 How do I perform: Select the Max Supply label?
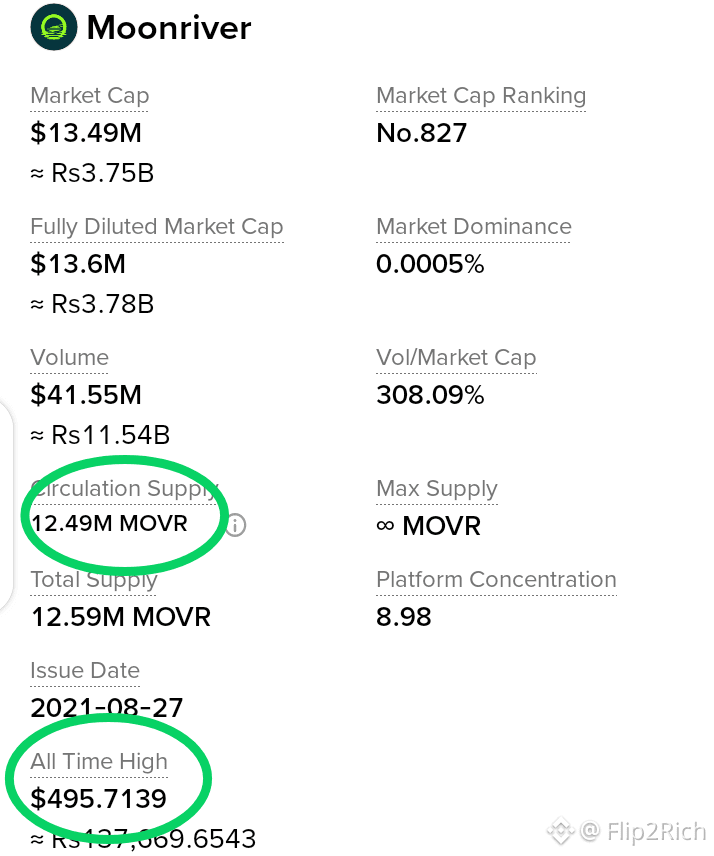tap(437, 489)
